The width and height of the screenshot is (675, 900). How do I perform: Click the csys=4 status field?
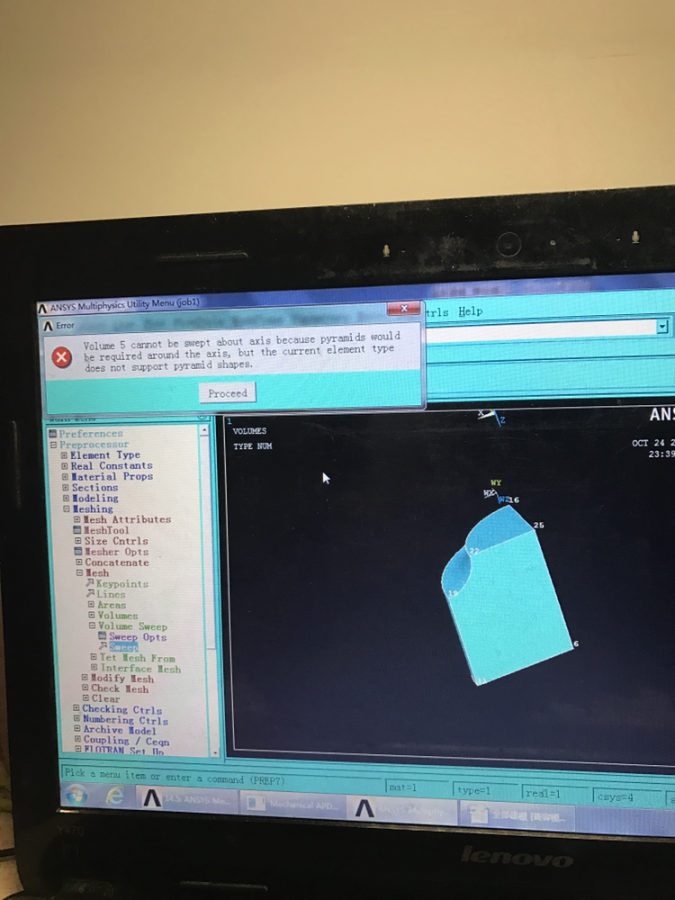pos(627,797)
